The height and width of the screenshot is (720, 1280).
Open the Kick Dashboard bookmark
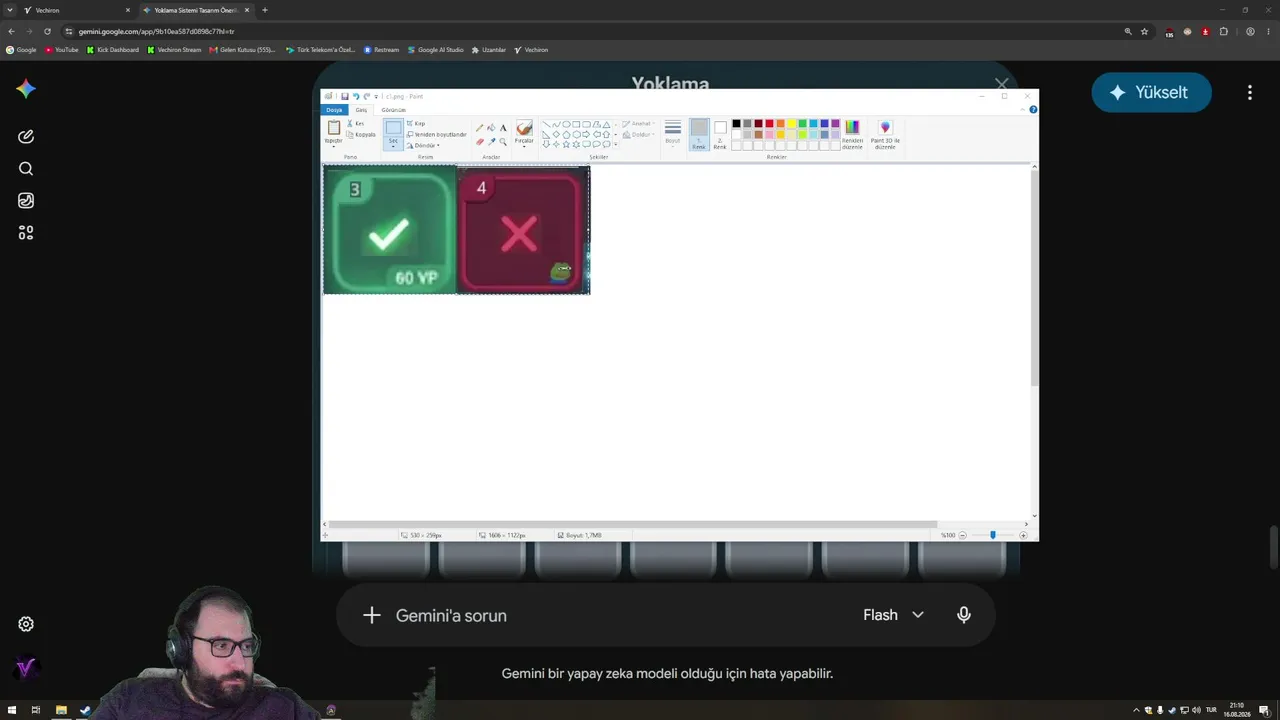click(x=112, y=49)
